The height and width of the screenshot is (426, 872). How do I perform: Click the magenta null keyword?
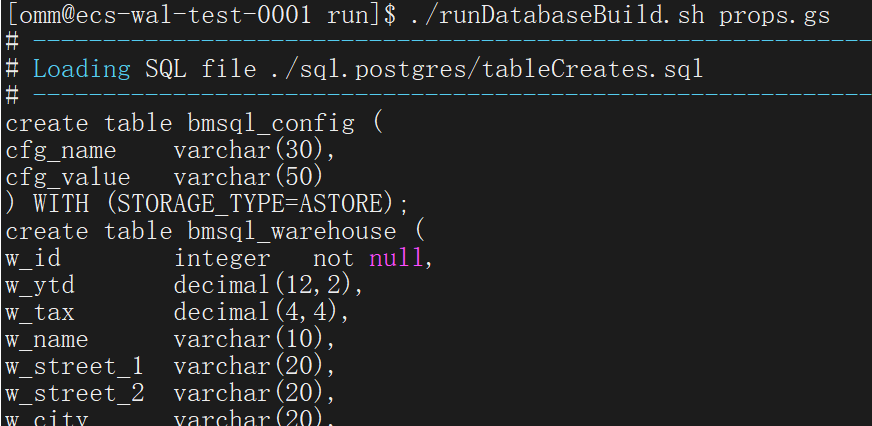(397, 258)
